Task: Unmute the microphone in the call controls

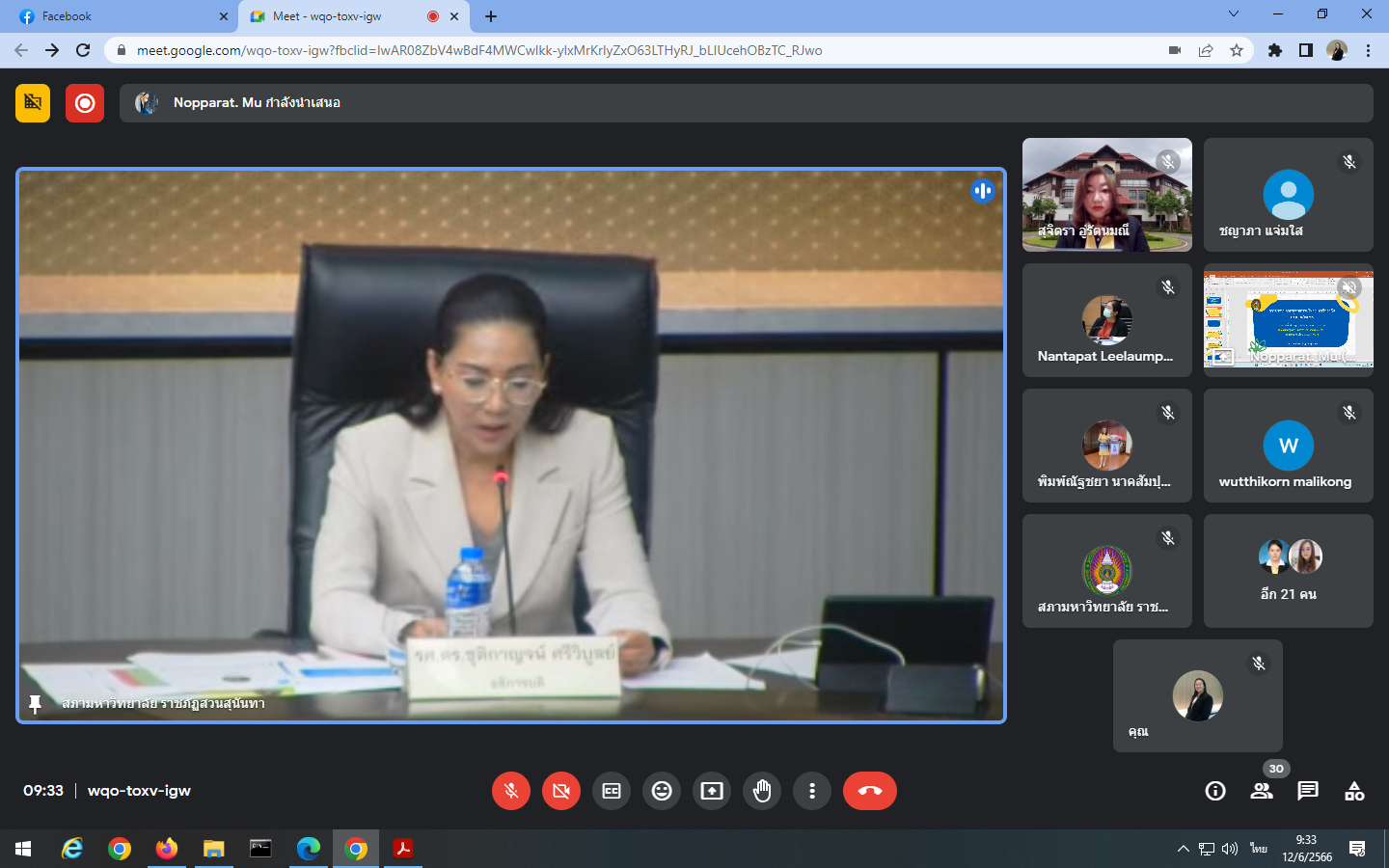Action: (511, 791)
